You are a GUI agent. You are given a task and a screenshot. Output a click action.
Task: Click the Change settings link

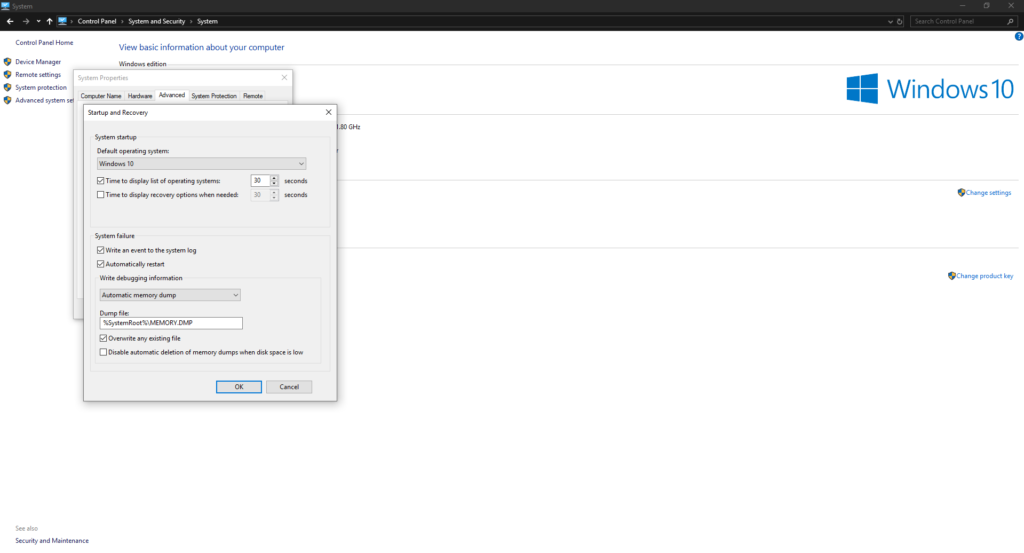[988, 193]
